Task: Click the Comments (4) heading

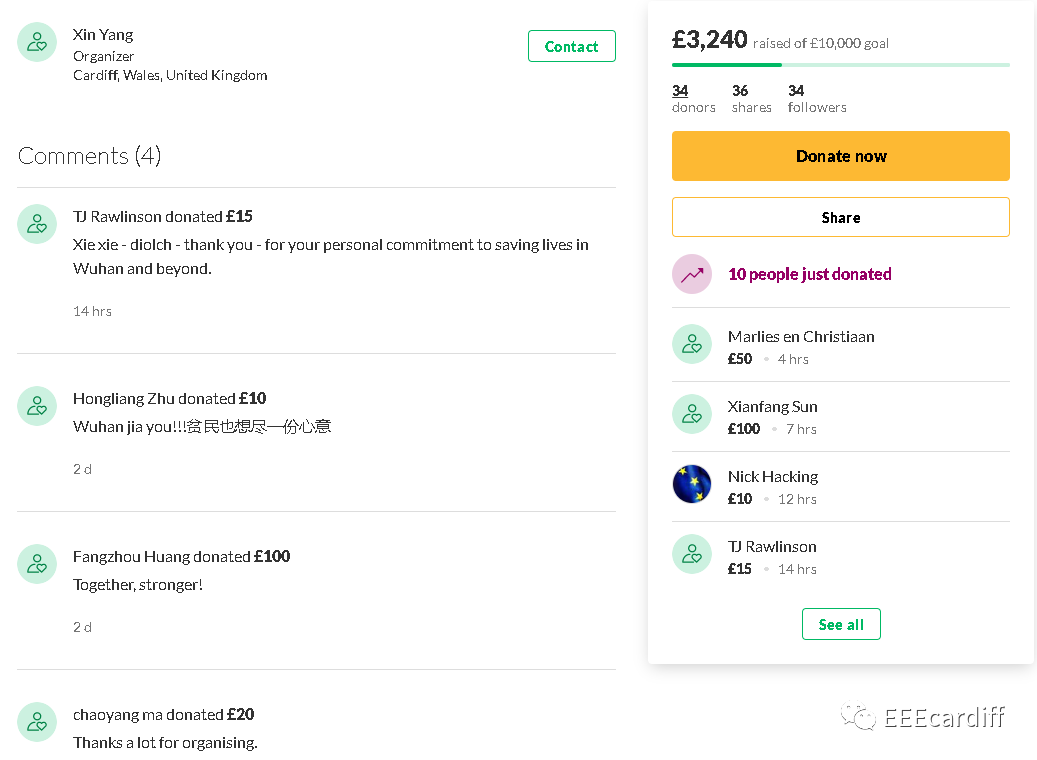Action: pyautogui.click(x=89, y=156)
